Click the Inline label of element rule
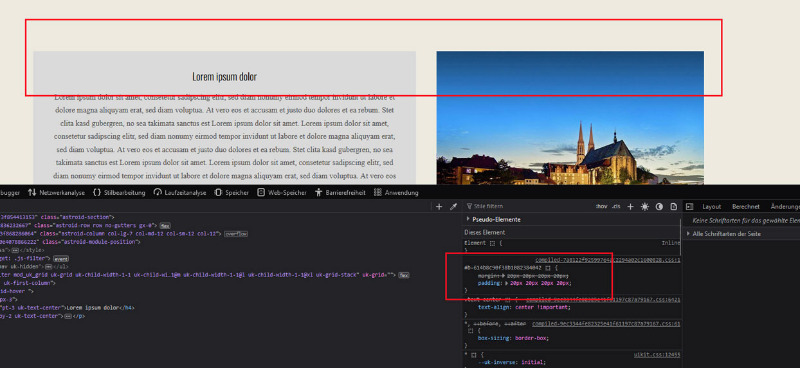800x368 pixels. tap(671, 243)
